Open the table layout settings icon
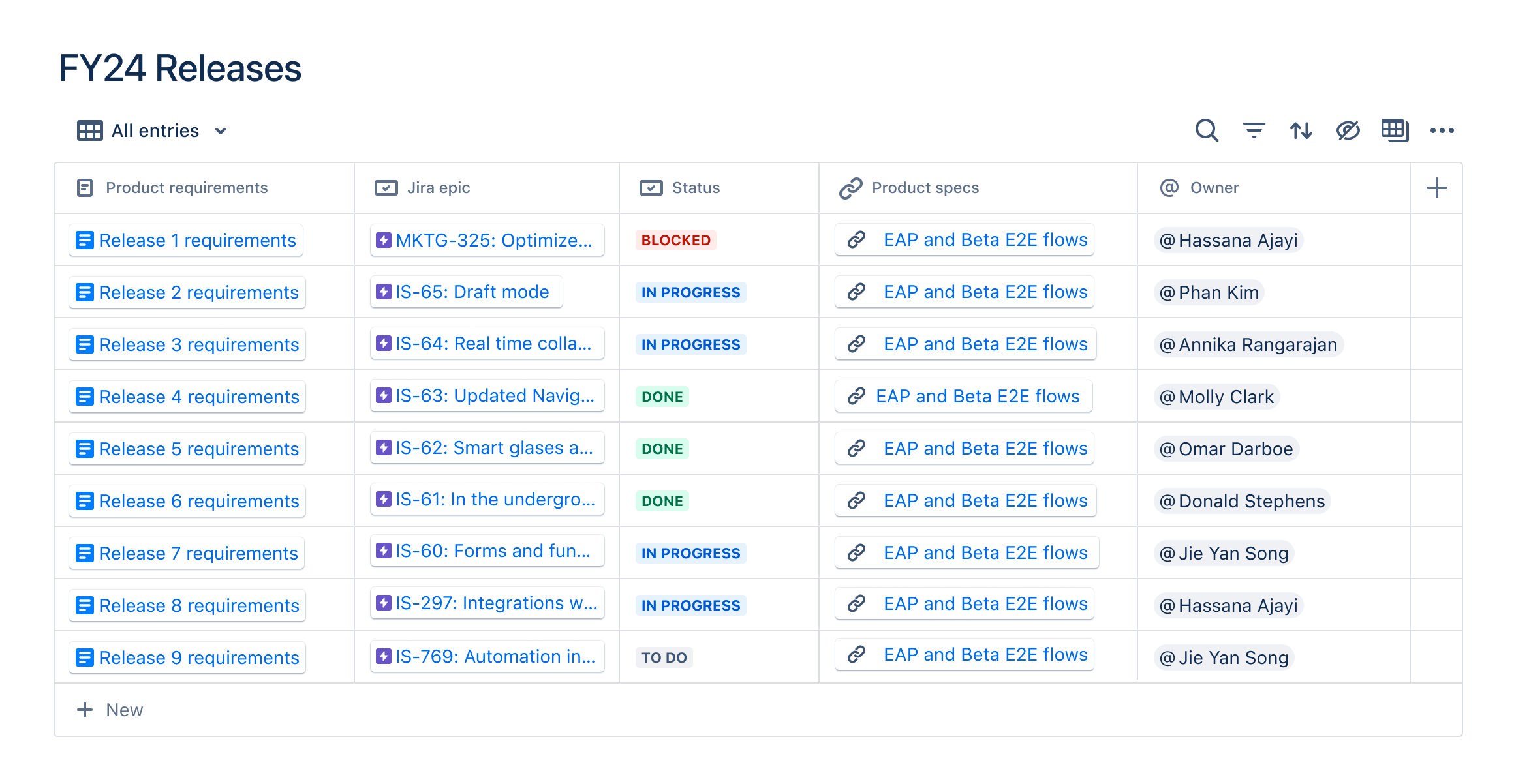This screenshot has height=784, width=1514. click(1395, 130)
